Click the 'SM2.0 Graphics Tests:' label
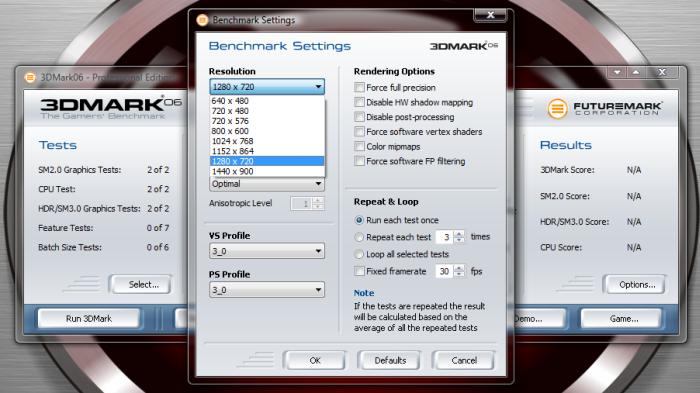Viewport: 700px width, 393px height. (x=79, y=170)
